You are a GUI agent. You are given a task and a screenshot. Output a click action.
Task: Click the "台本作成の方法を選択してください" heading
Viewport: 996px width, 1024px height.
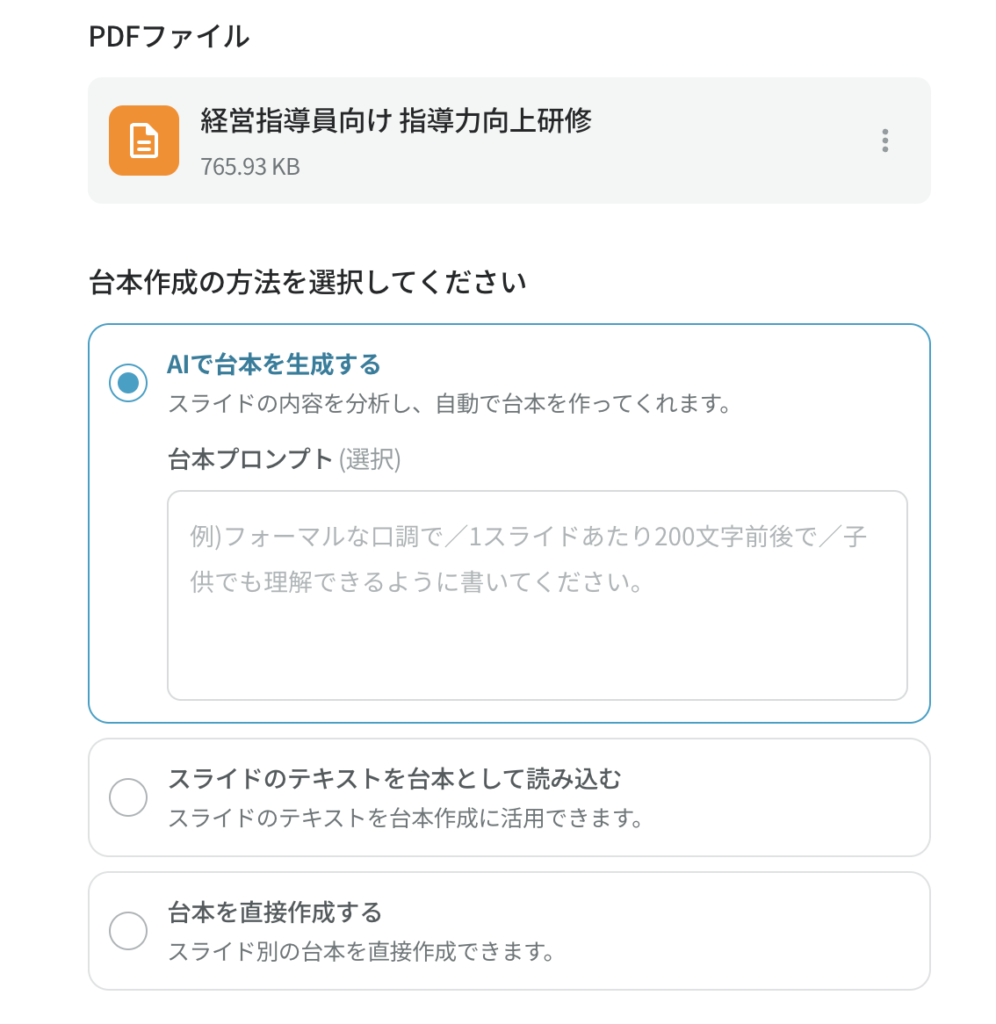(x=308, y=283)
